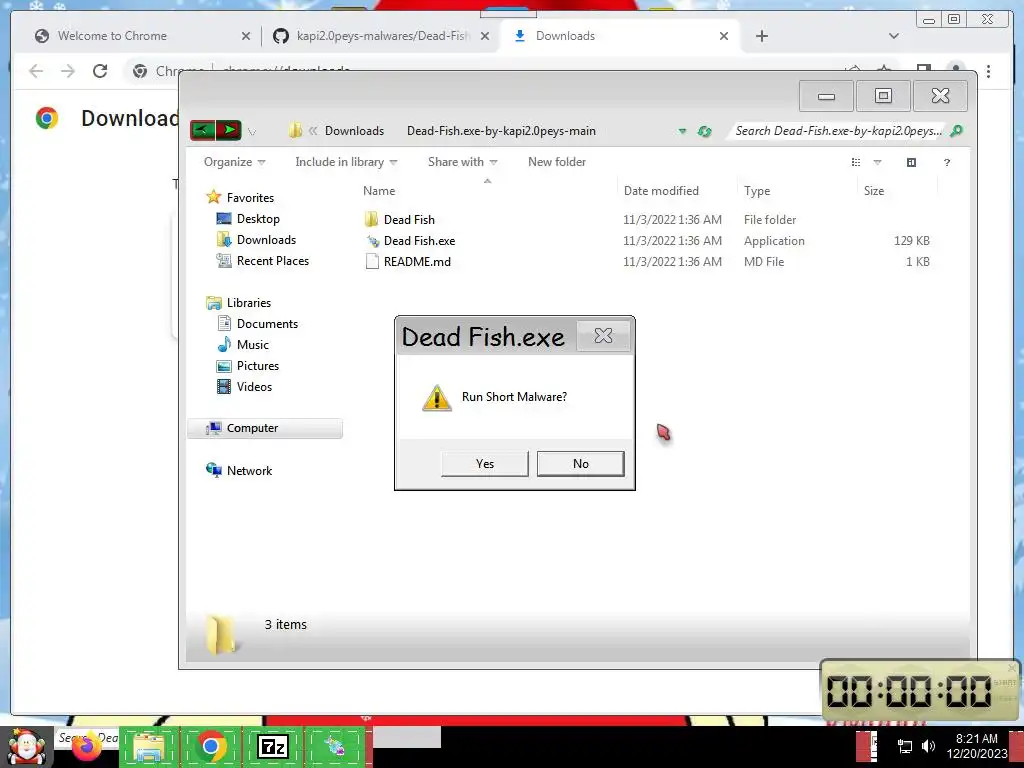Viewport: 1024px width, 768px height.
Task: Click the network tray icon
Action: click(x=905, y=746)
